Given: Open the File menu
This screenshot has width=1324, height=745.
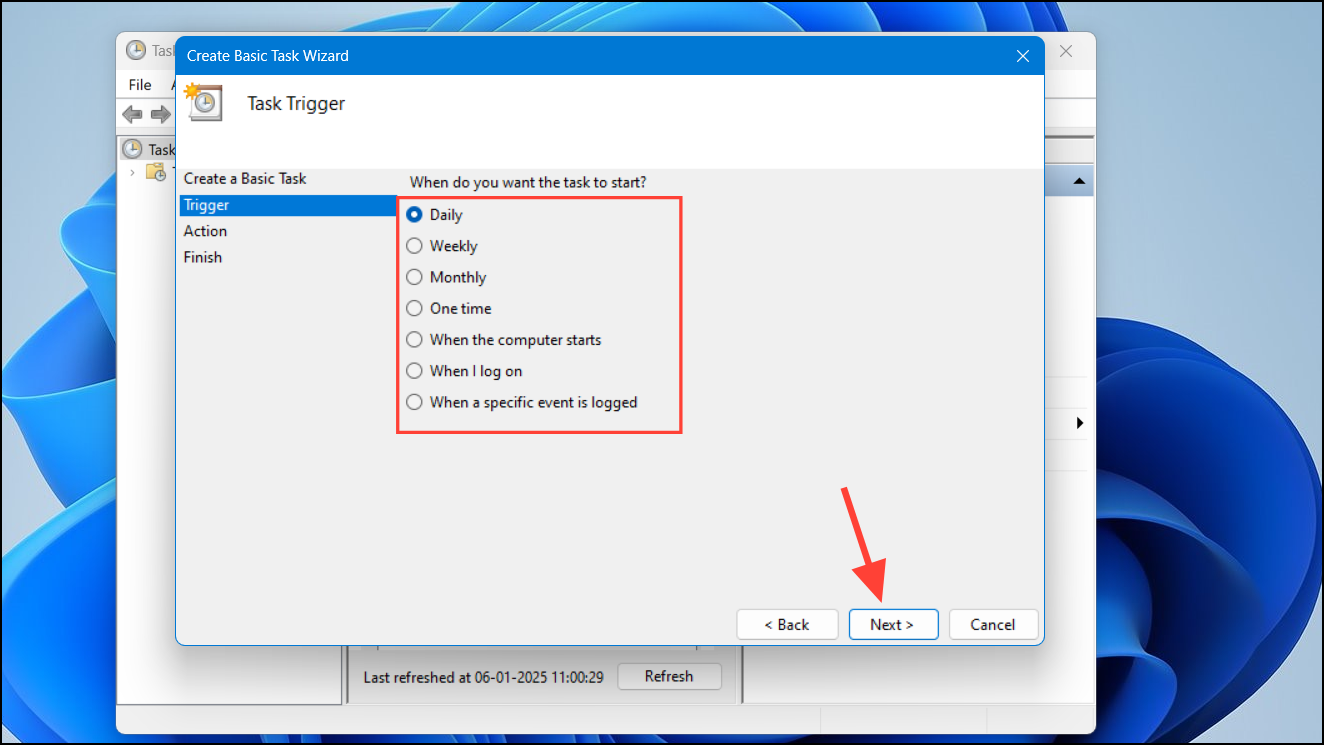Looking at the screenshot, I should [139, 85].
